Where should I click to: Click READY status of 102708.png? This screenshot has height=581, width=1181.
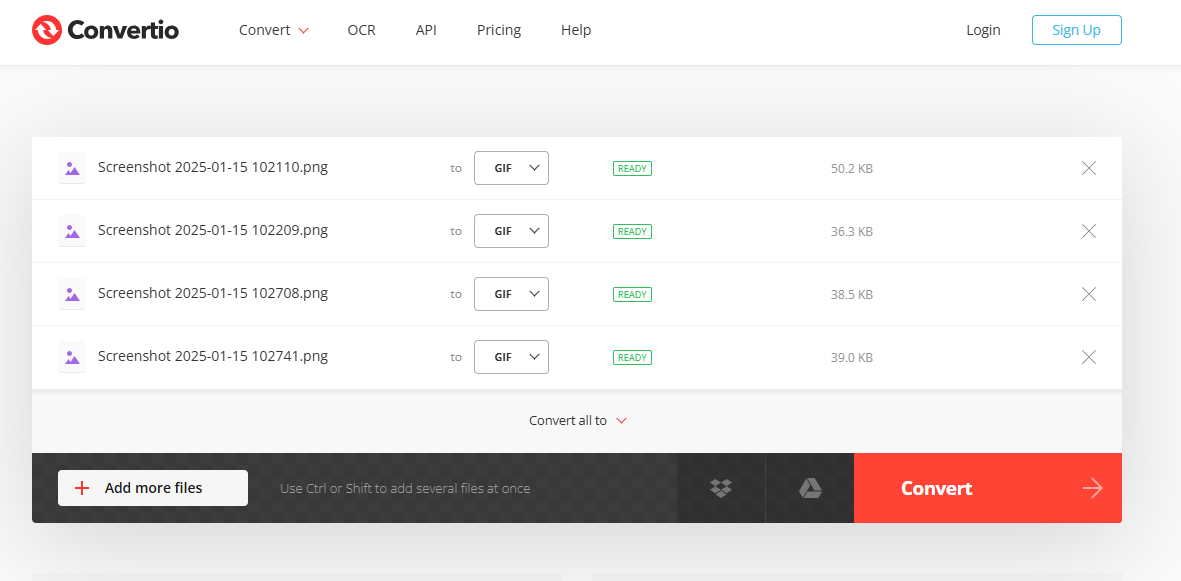point(632,295)
